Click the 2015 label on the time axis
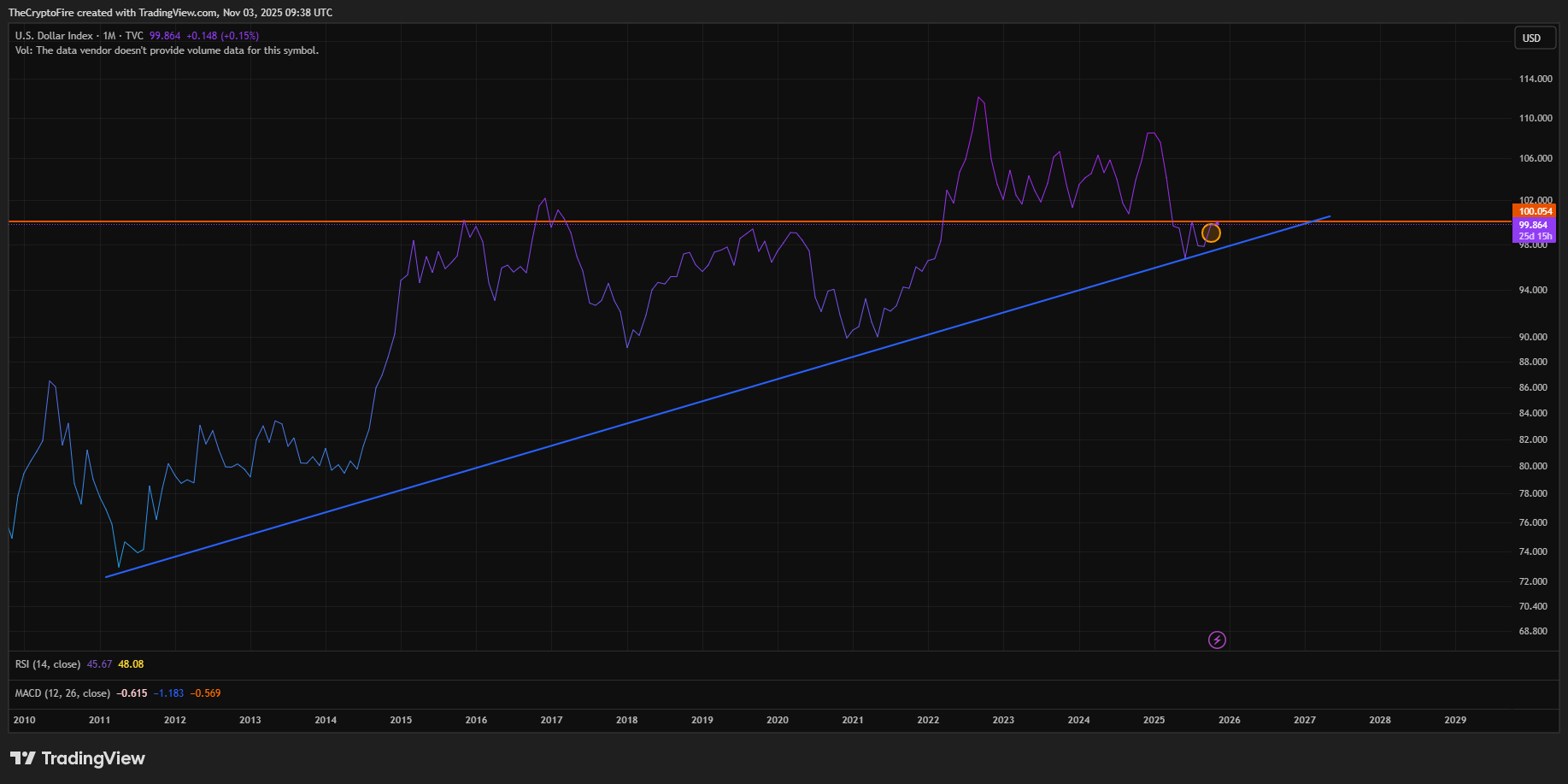This screenshot has height=784, width=1568. tap(401, 720)
